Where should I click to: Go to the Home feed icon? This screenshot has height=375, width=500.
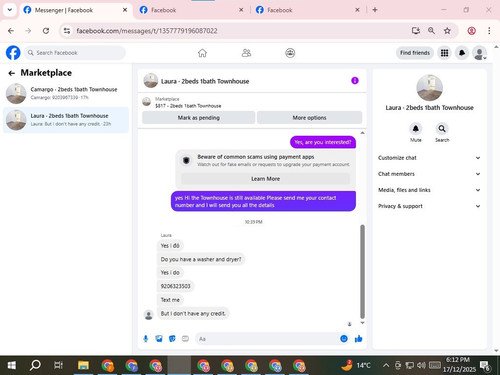202,53
